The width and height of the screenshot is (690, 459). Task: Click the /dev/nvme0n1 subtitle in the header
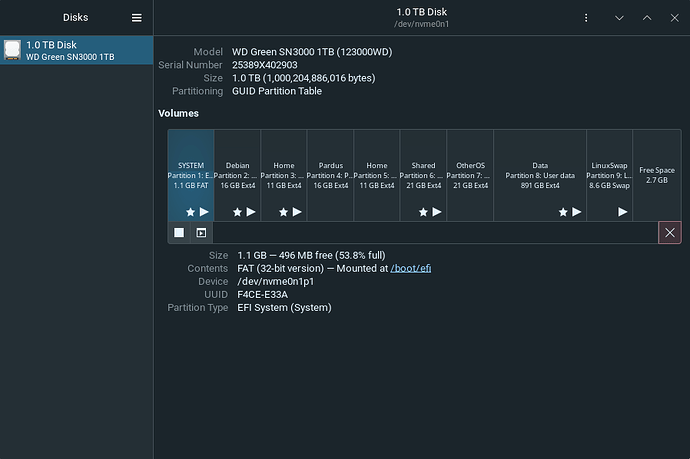[x=422, y=24]
